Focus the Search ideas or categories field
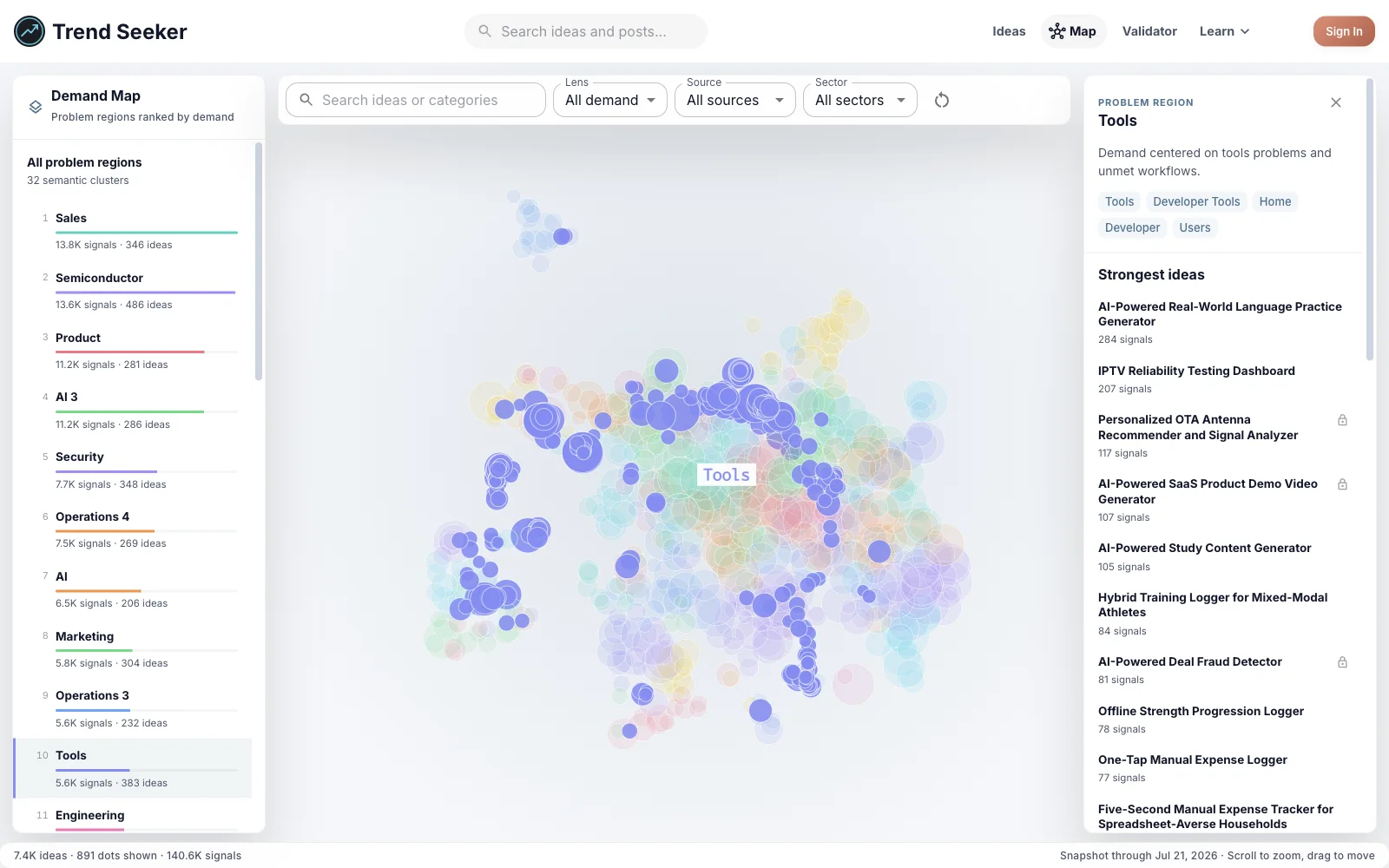Screen dimensions: 1389x868 (416, 100)
